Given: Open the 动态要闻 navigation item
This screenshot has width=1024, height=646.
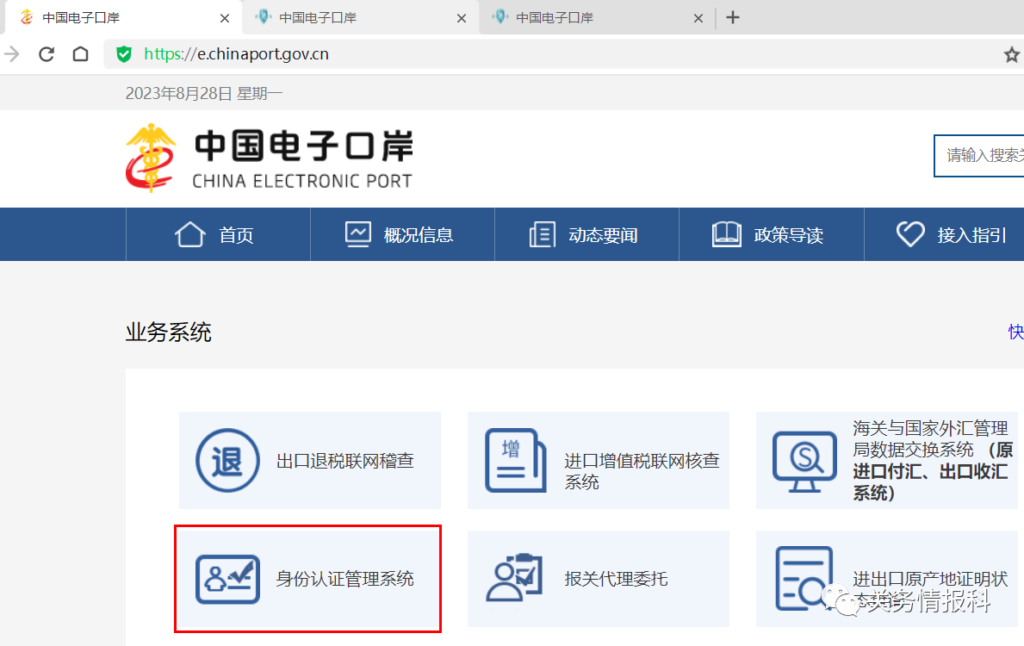Looking at the screenshot, I should (586, 234).
